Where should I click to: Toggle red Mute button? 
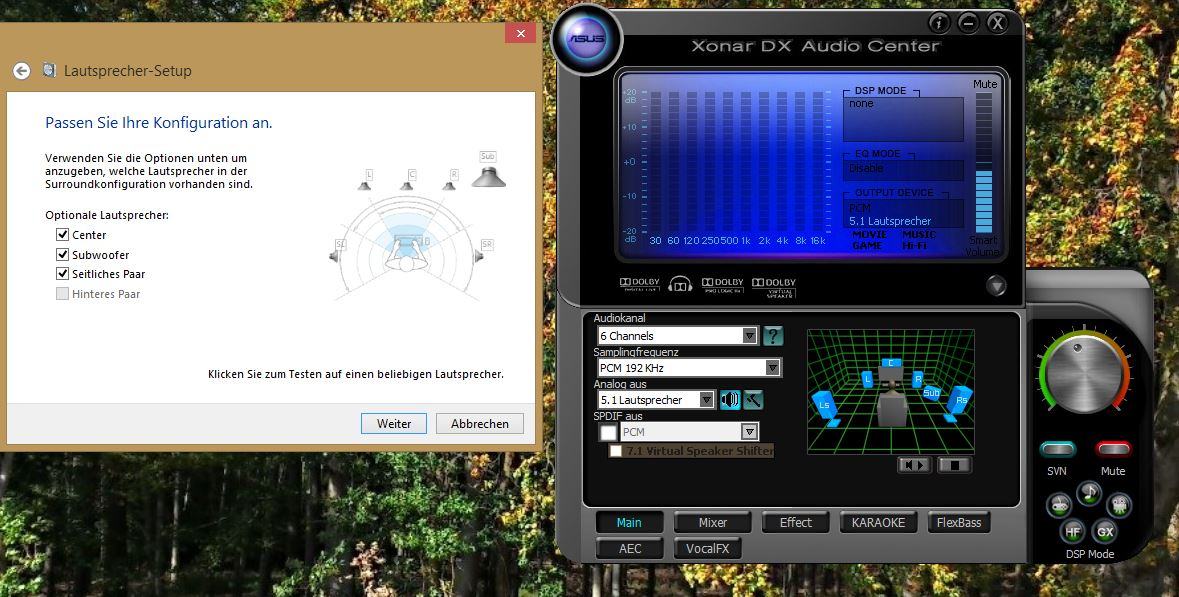click(1113, 450)
